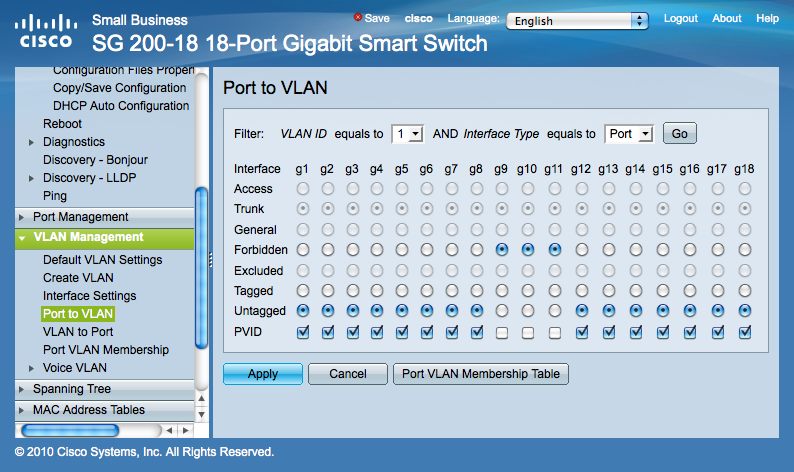794x472 pixels.
Task: Open Create VLAN page
Action: [x=78, y=278]
